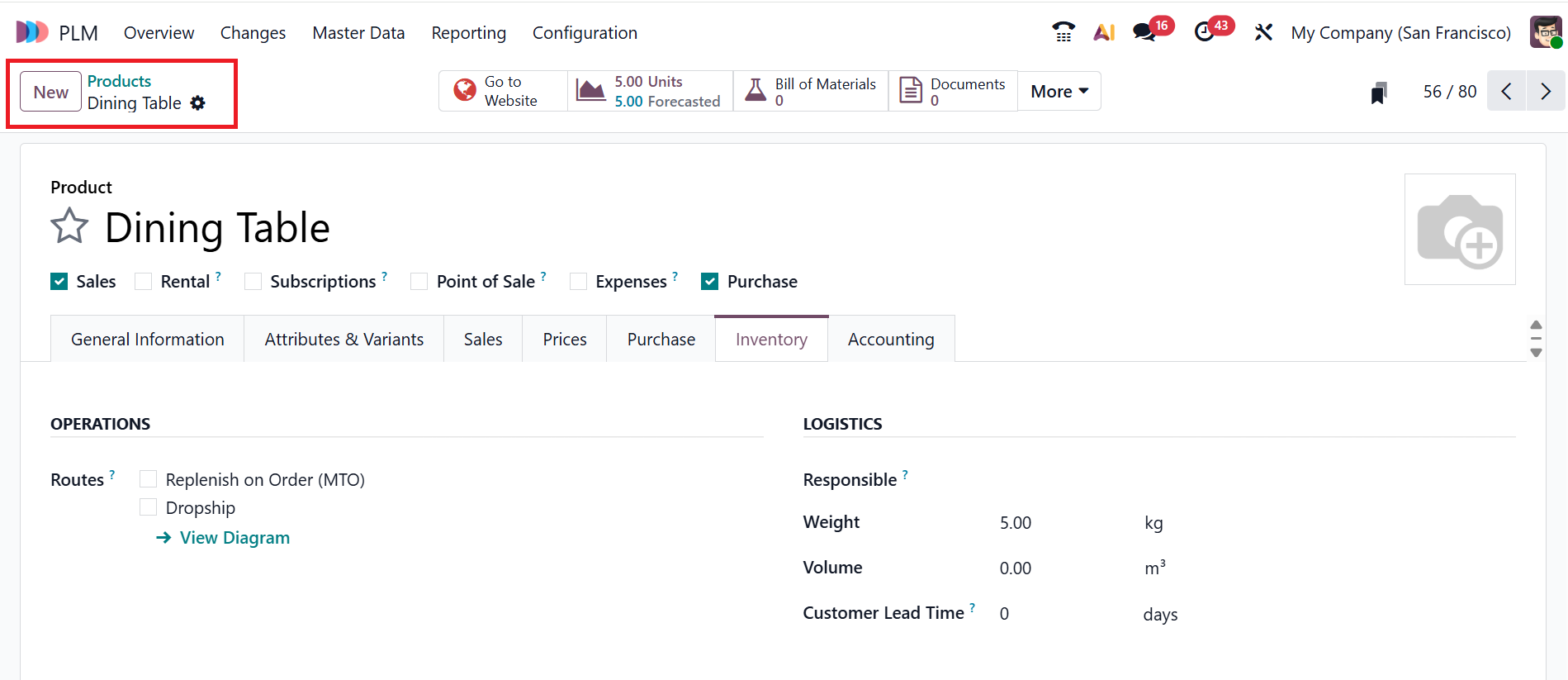
Task: Switch to the General Information tab
Action: click(147, 340)
